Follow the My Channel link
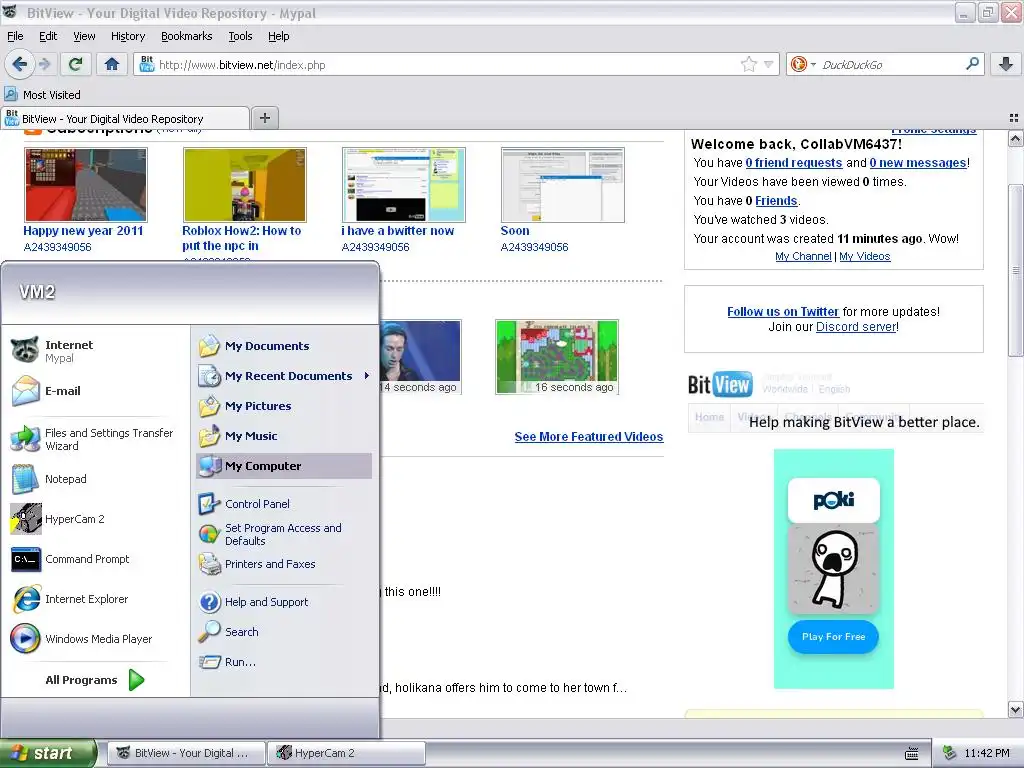The width and height of the screenshot is (1024, 768). [803, 256]
